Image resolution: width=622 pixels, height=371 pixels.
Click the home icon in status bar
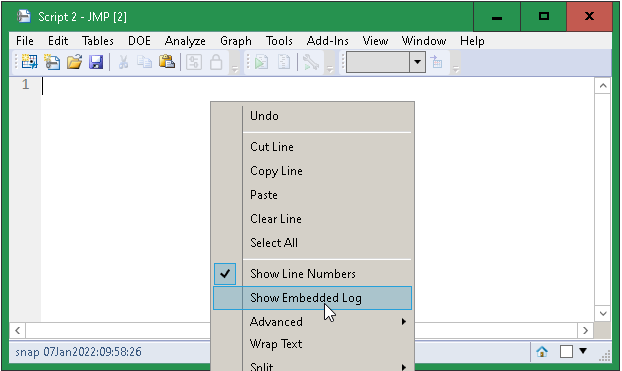pos(542,352)
